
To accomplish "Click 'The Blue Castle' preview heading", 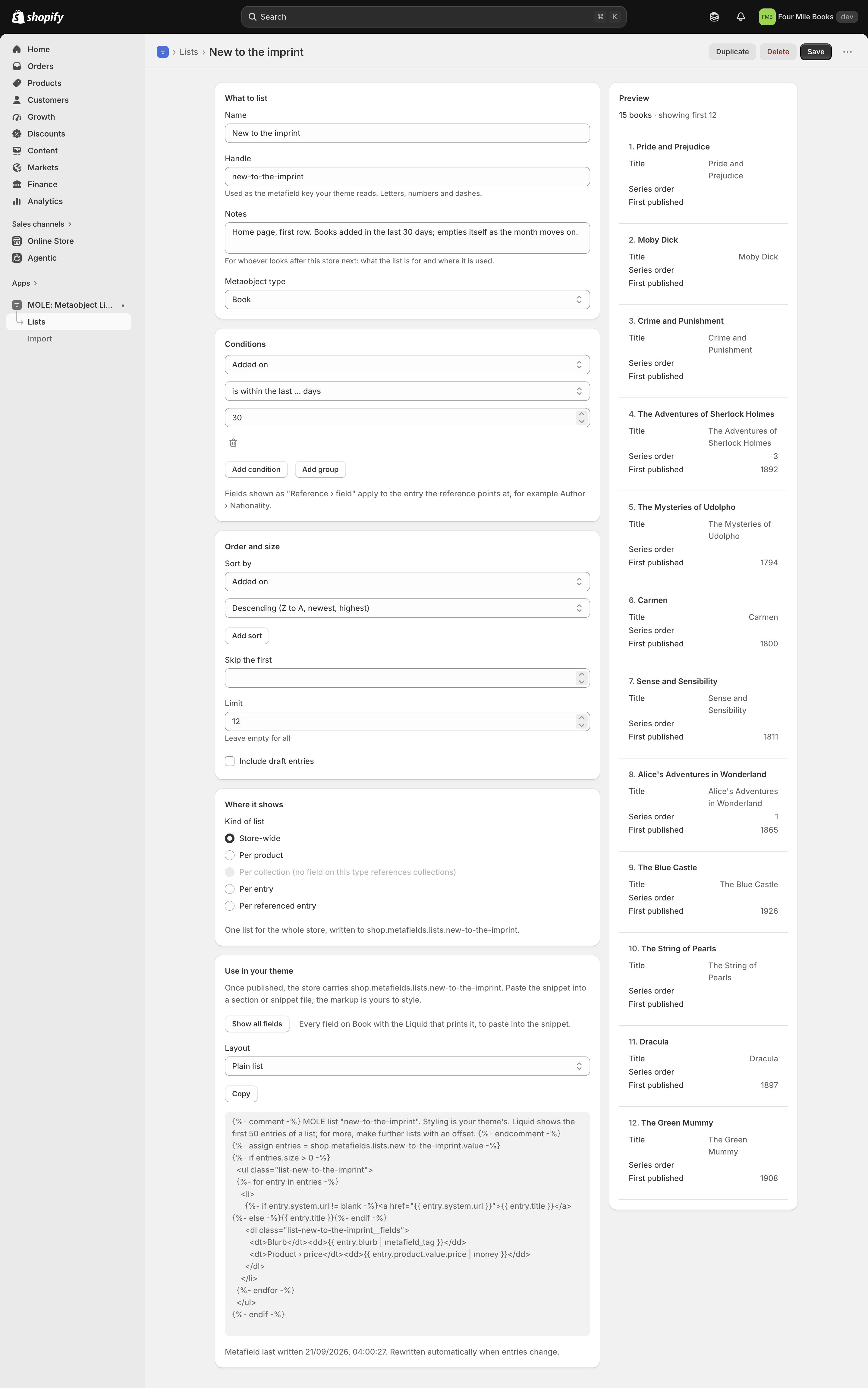I will (x=667, y=867).
